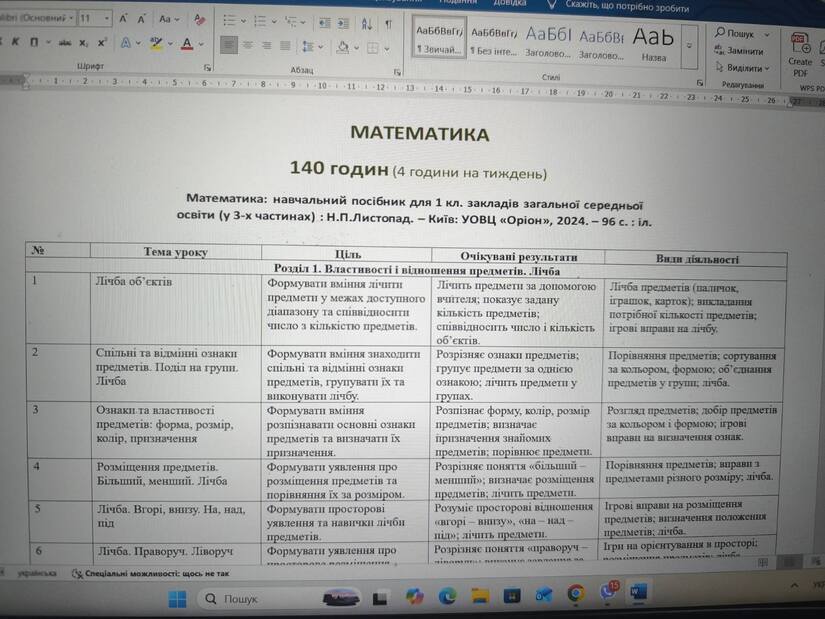Screen dimensions: 825x619
Task: Click Create PDF icon
Action: 800,54
